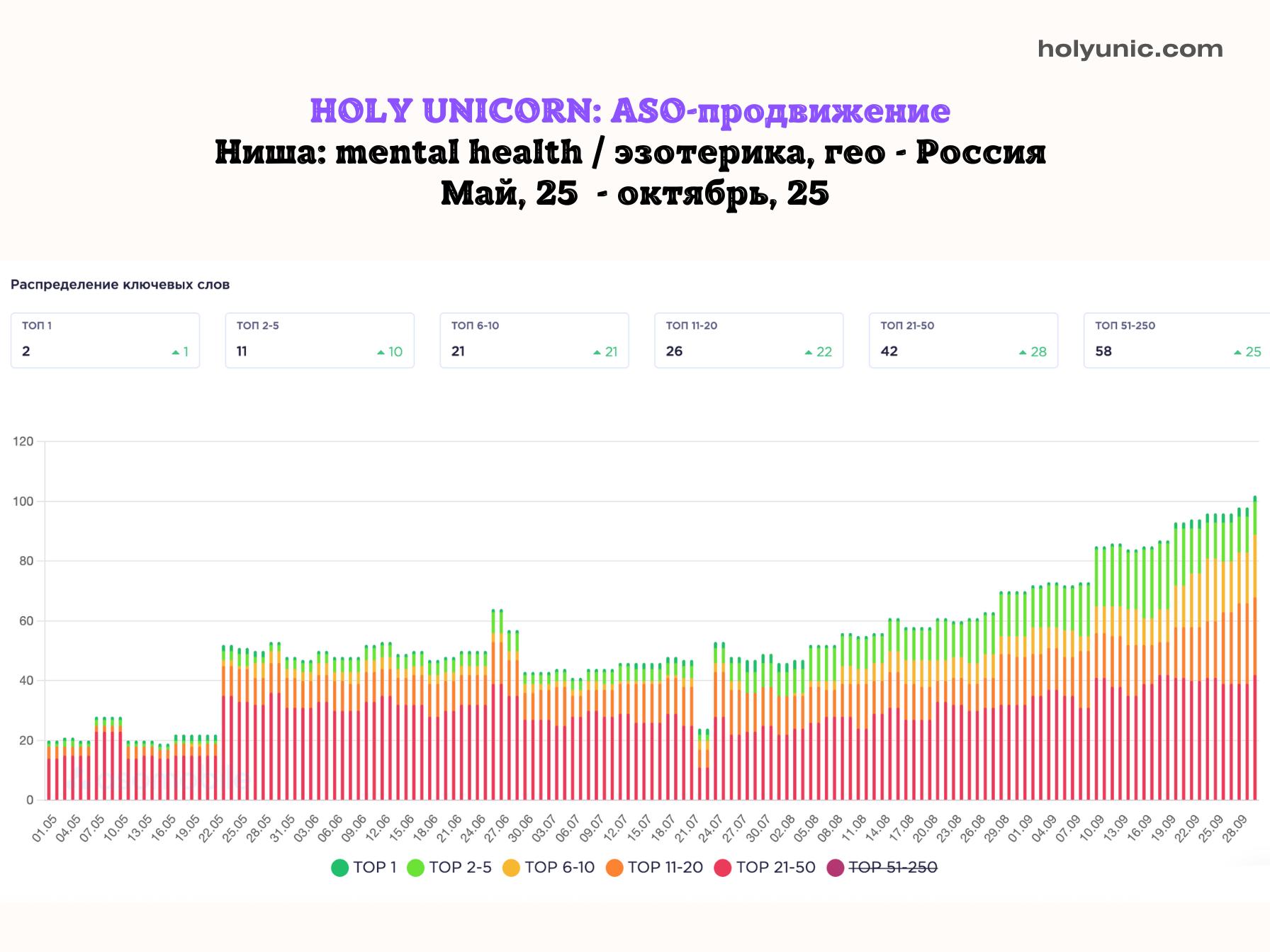
Task: Open the ТОП 11-20 summary card
Action: click(749, 340)
